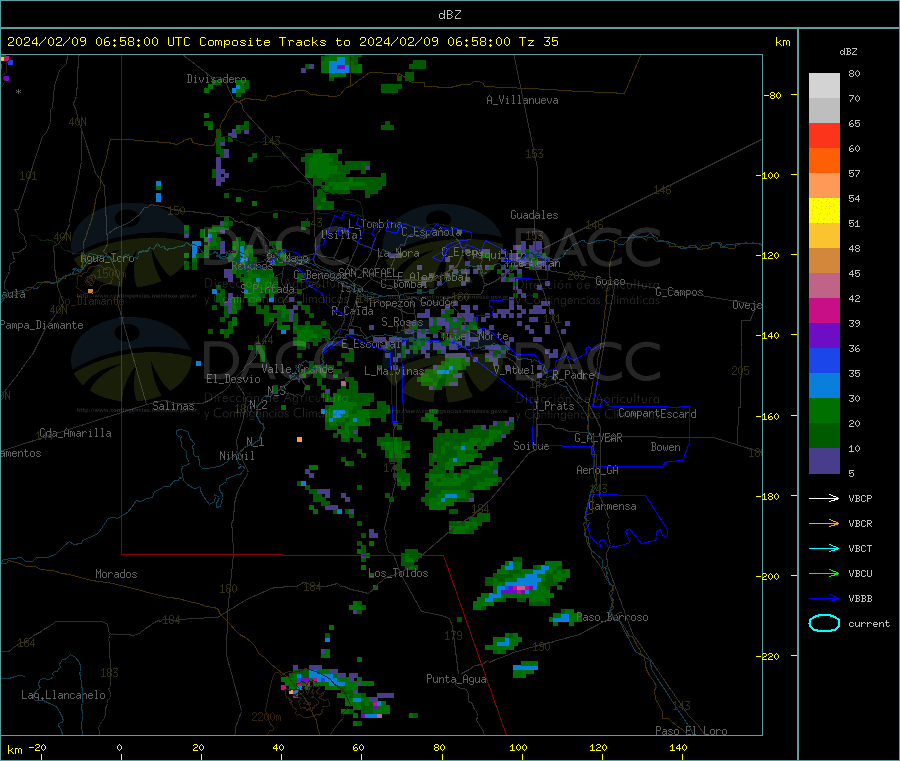The image size is (900, 761).
Task: Click the Bowen map label
Action: click(x=665, y=447)
